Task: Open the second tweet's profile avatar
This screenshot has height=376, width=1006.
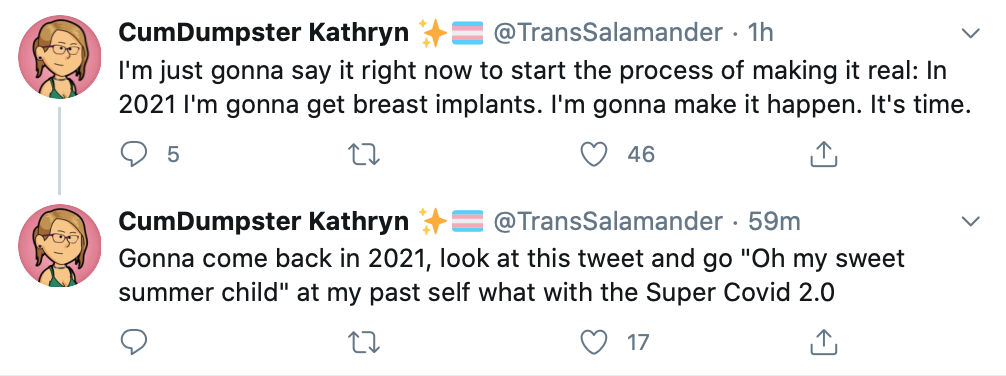Action: pyautogui.click(x=59, y=246)
